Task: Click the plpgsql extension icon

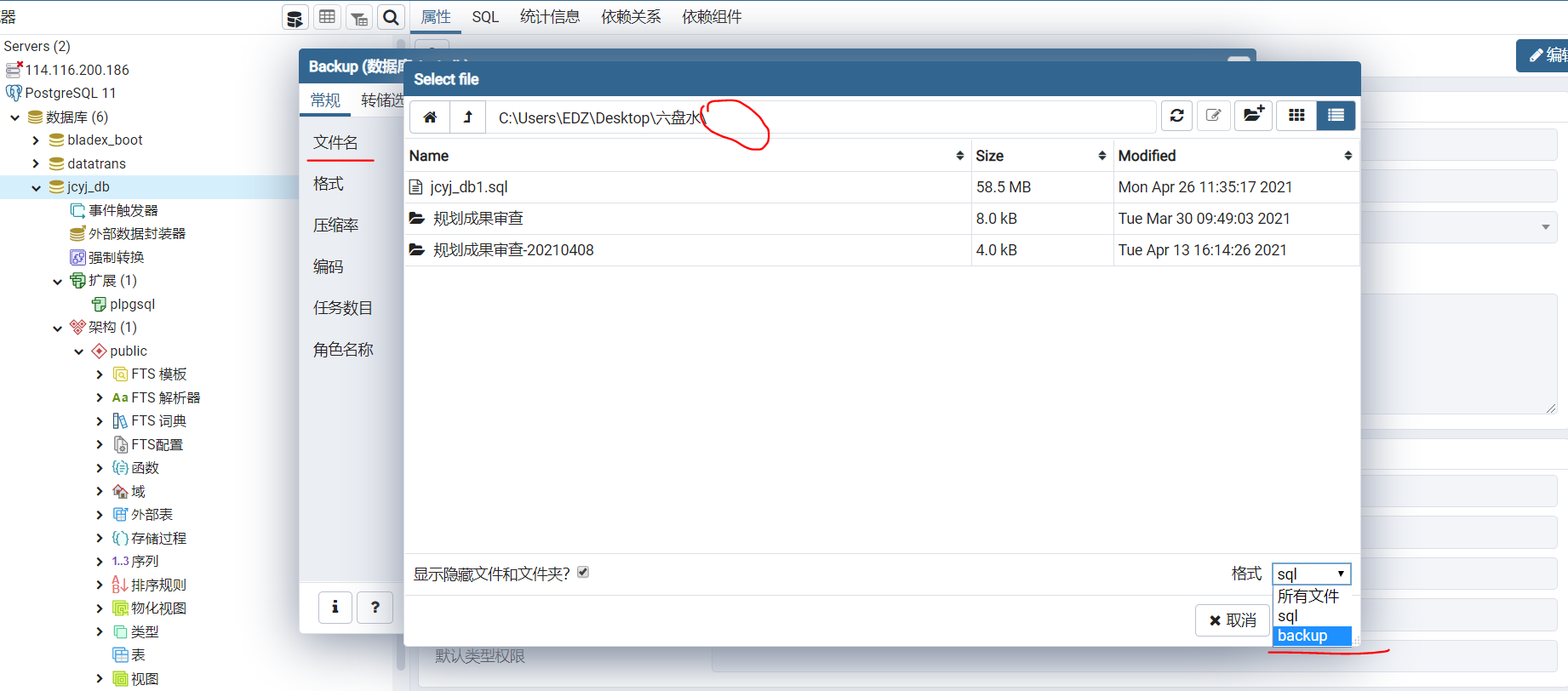Action: [x=99, y=304]
